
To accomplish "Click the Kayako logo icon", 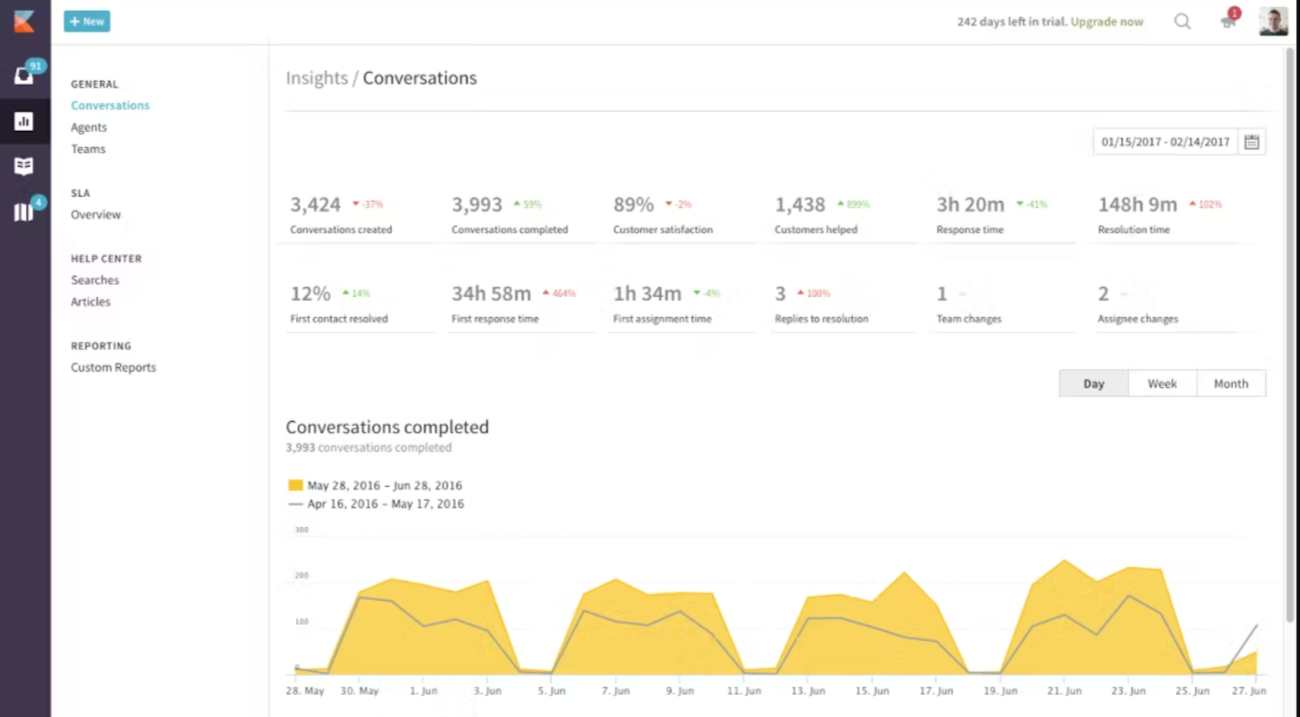I will 24,21.
